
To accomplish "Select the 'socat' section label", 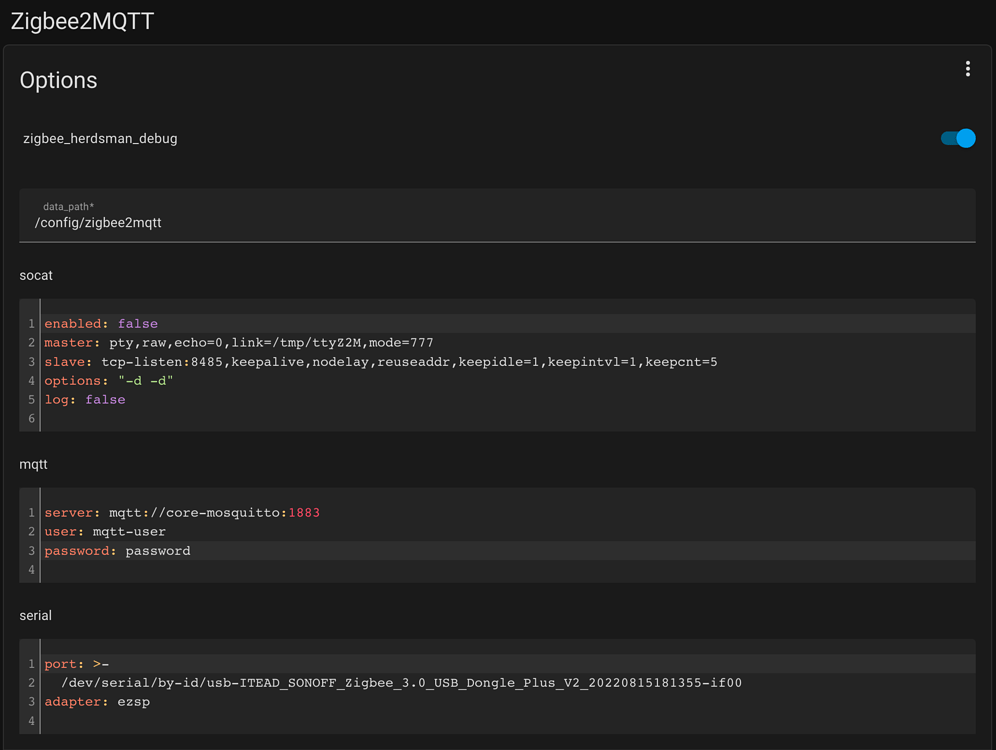I will click(36, 276).
